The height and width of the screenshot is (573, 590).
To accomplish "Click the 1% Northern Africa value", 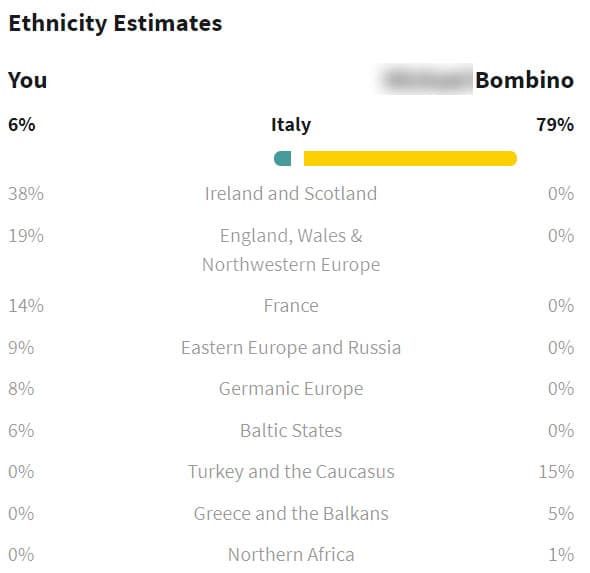I will click(x=561, y=555).
